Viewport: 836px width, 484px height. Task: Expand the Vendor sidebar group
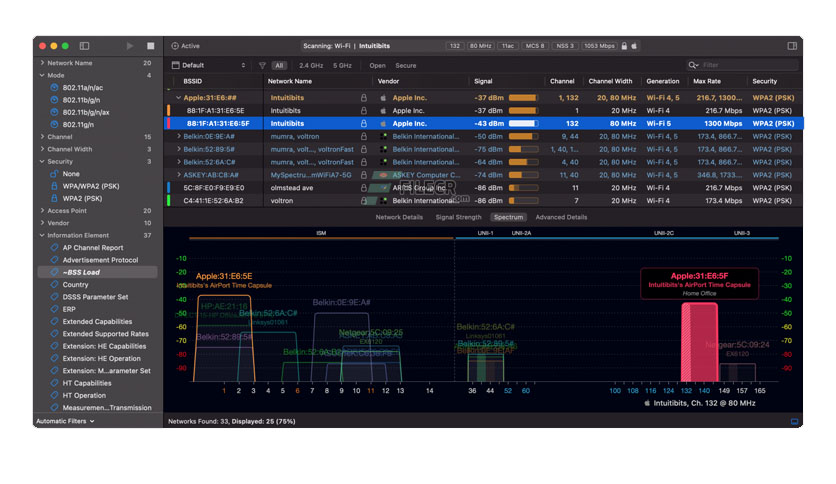tap(42, 223)
